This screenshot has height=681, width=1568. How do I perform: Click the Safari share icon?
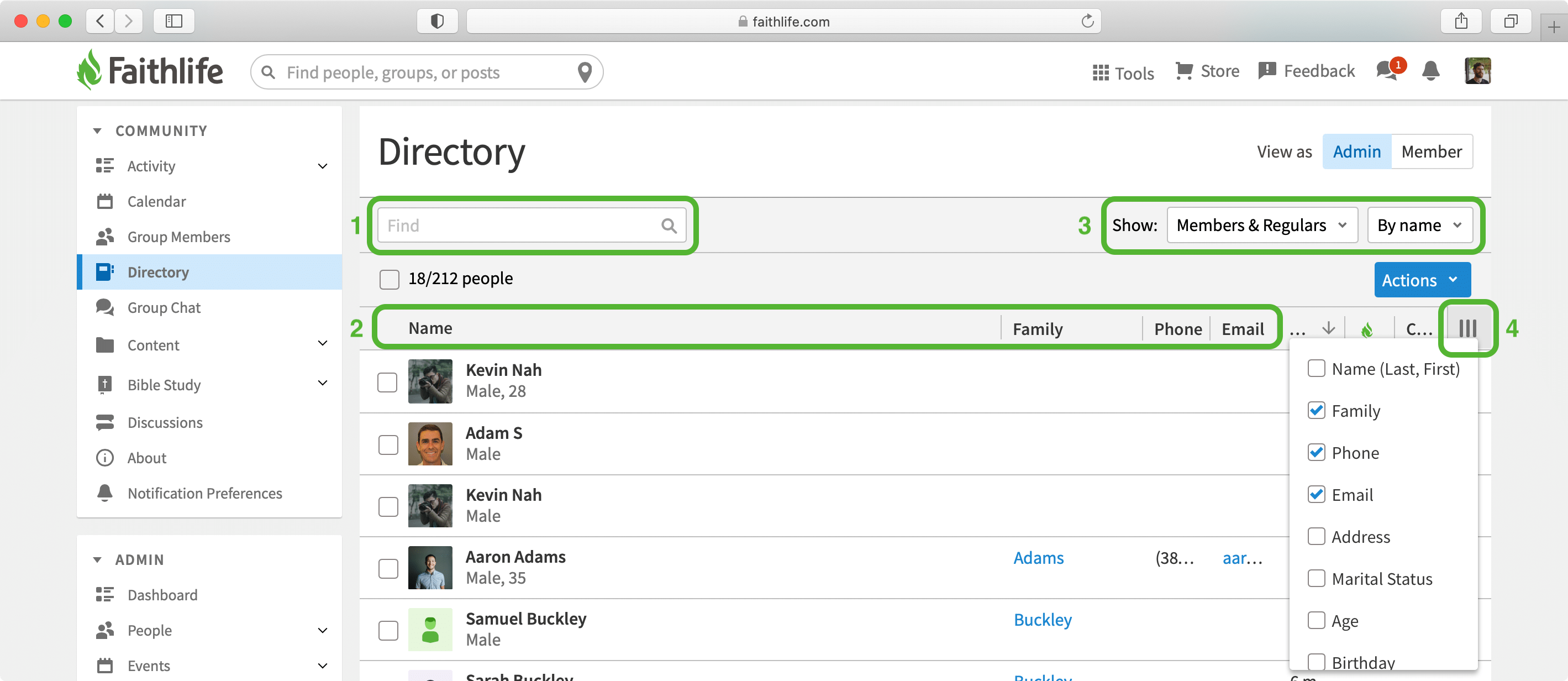click(1461, 20)
